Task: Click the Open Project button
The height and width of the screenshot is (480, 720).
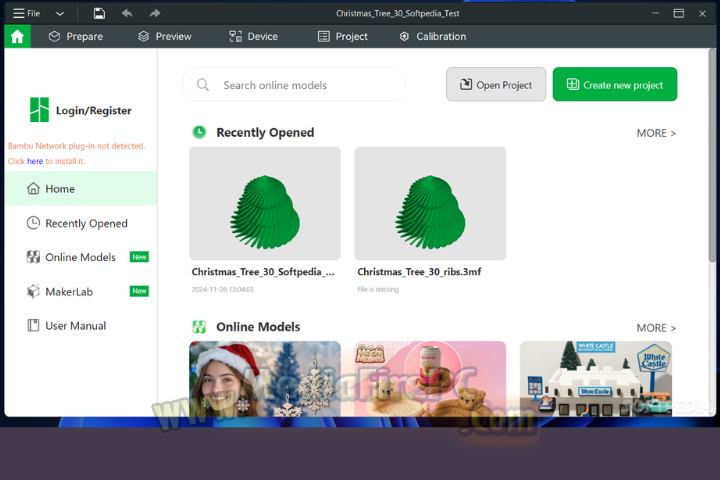Action: [x=496, y=85]
